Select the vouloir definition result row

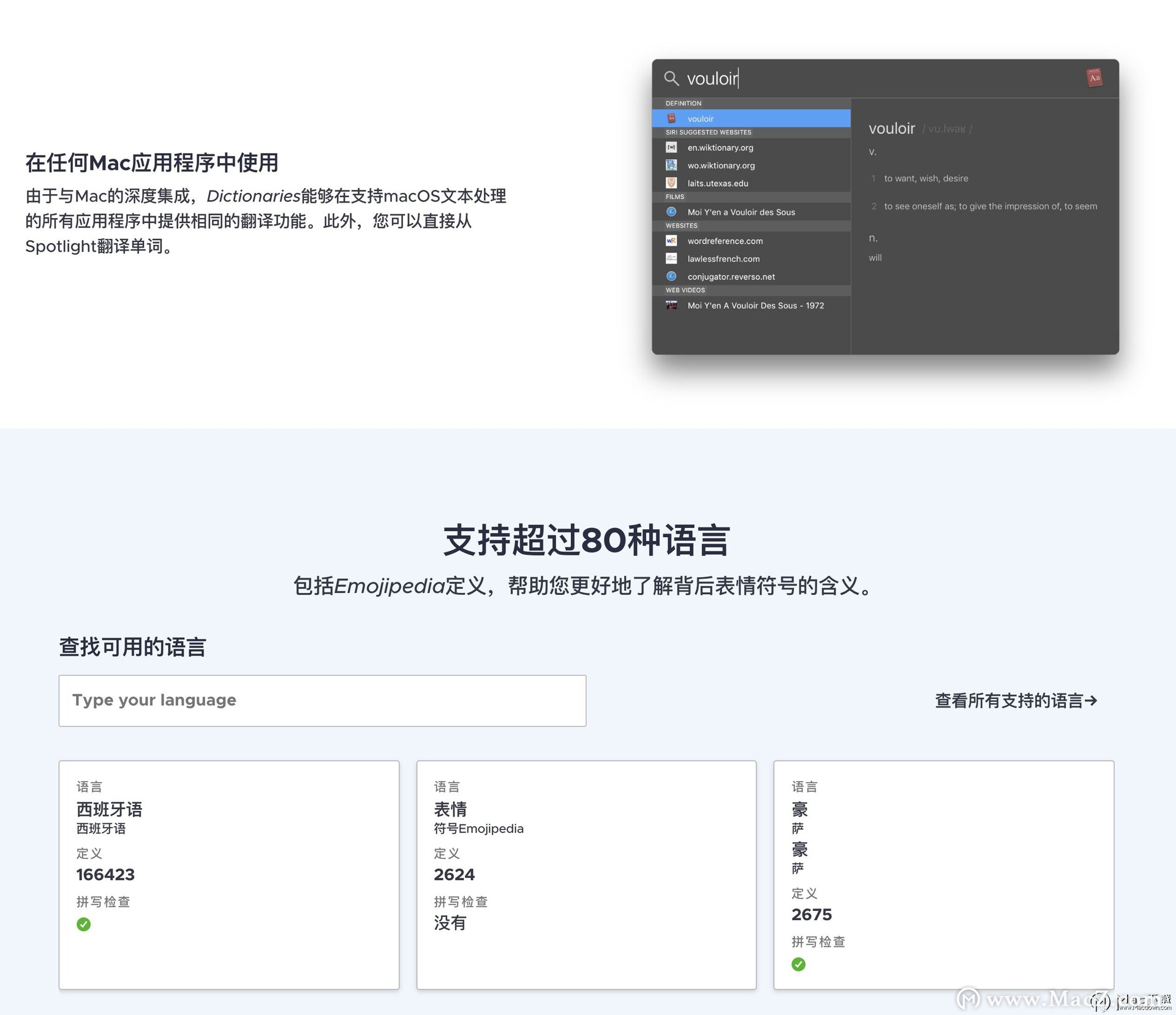coord(752,119)
